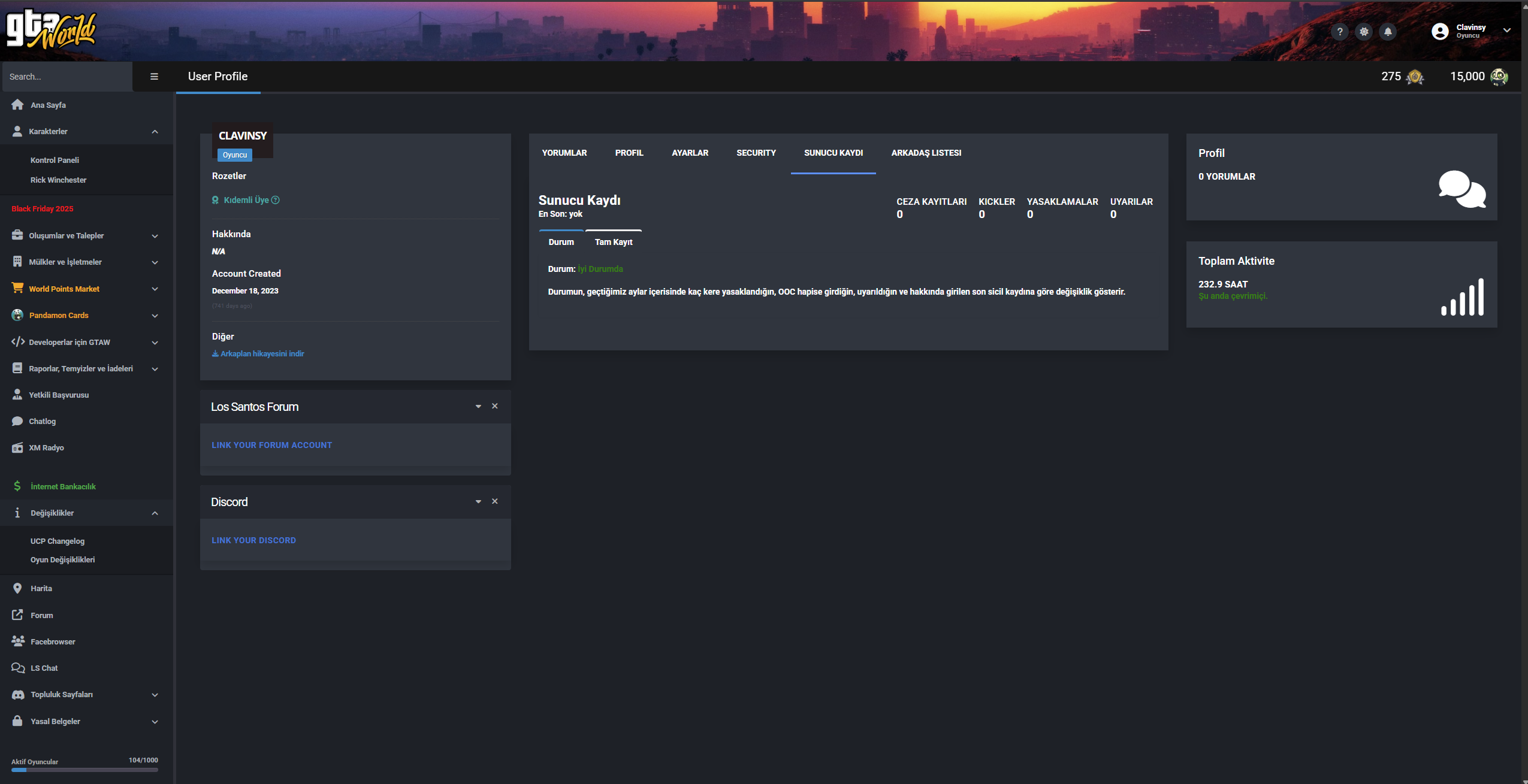Image resolution: width=1528 pixels, height=784 pixels.
Task: Close the Discord panel
Action: click(495, 501)
